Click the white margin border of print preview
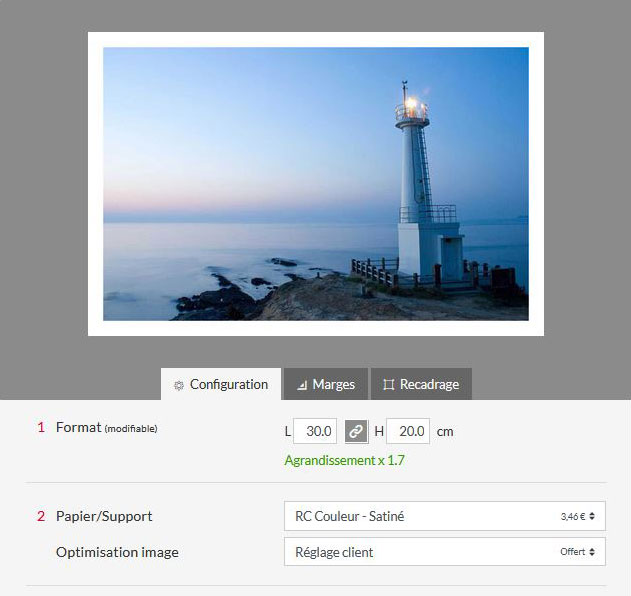 click(315, 39)
